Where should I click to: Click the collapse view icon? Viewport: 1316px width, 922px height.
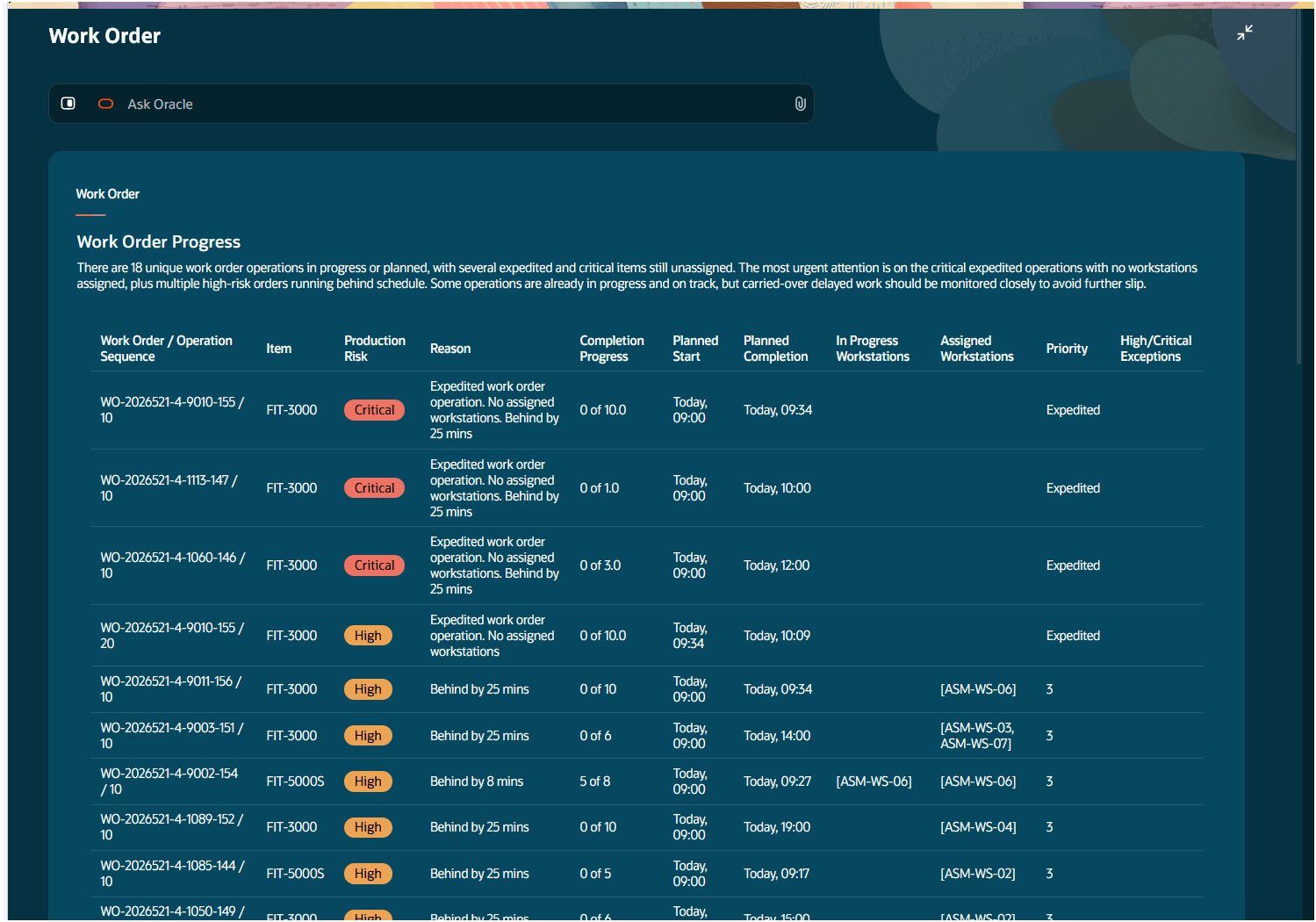click(1244, 33)
